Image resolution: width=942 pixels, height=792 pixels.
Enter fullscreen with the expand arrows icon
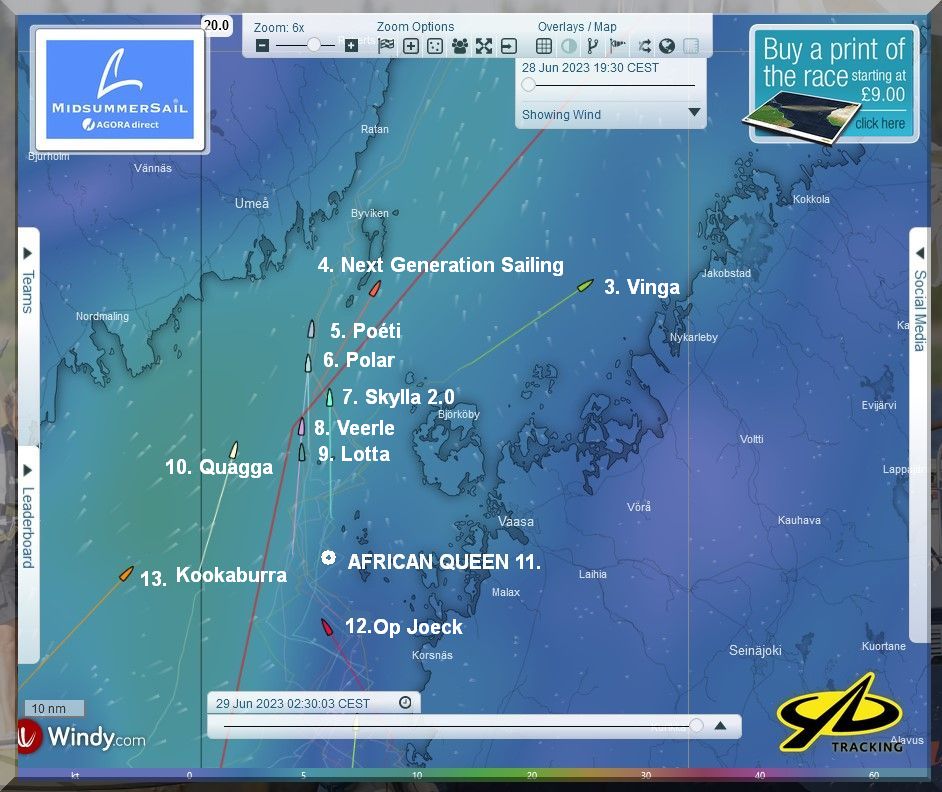point(484,45)
